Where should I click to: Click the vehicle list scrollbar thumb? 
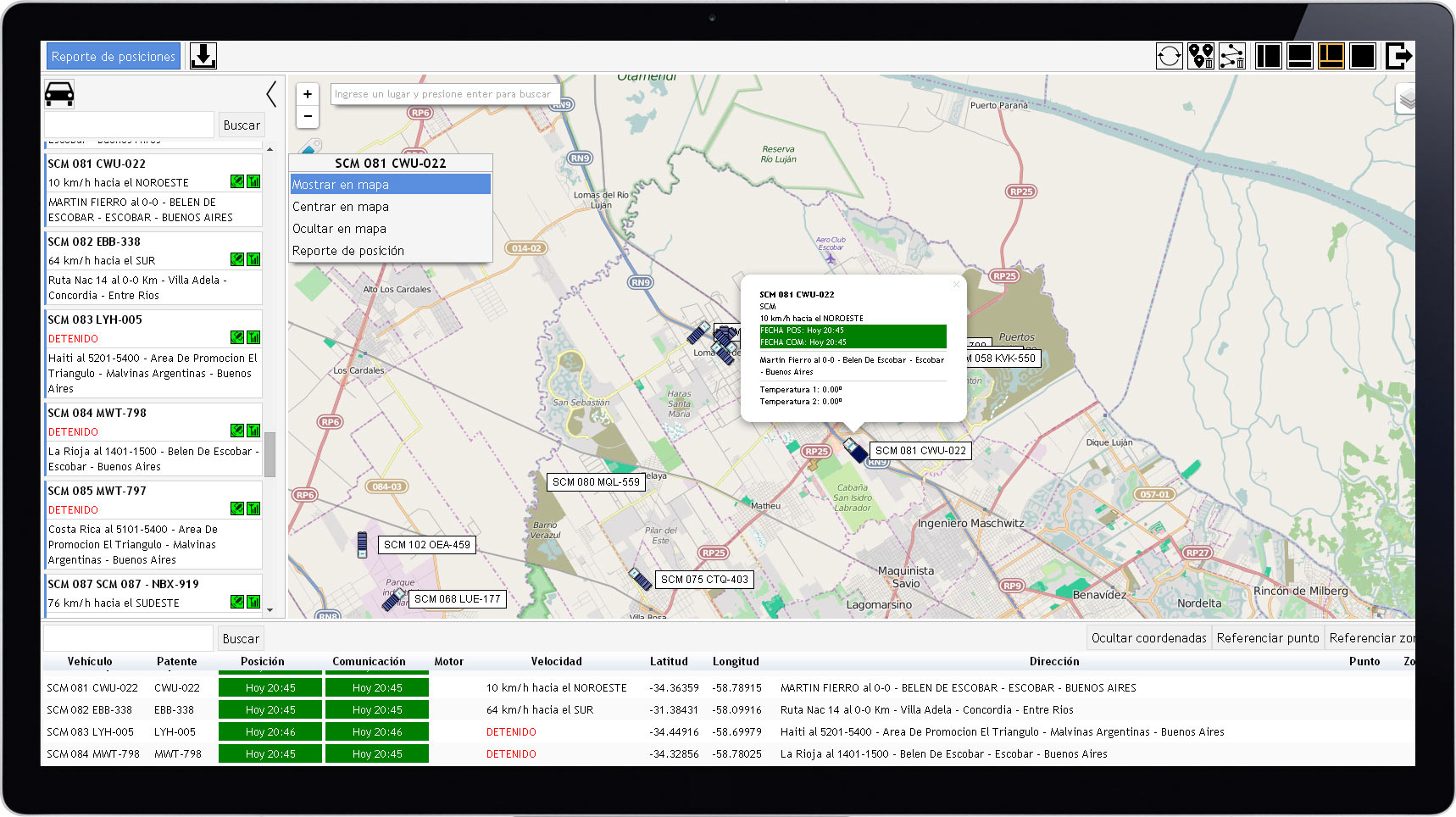(270, 454)
